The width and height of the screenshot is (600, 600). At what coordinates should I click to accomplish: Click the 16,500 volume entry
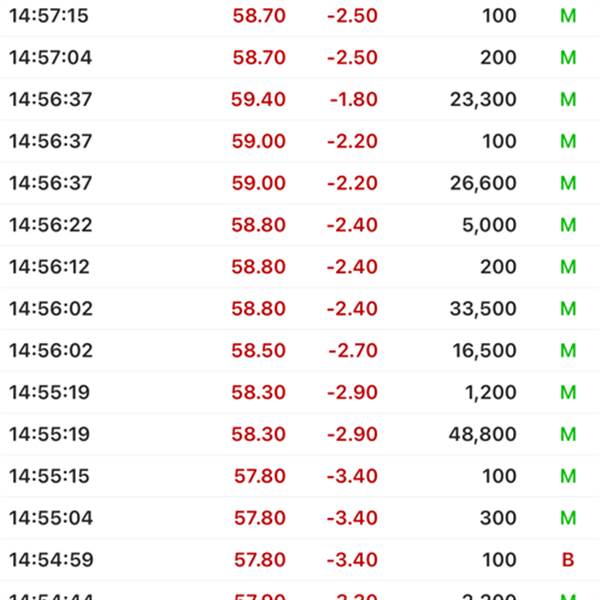point(483,351)
